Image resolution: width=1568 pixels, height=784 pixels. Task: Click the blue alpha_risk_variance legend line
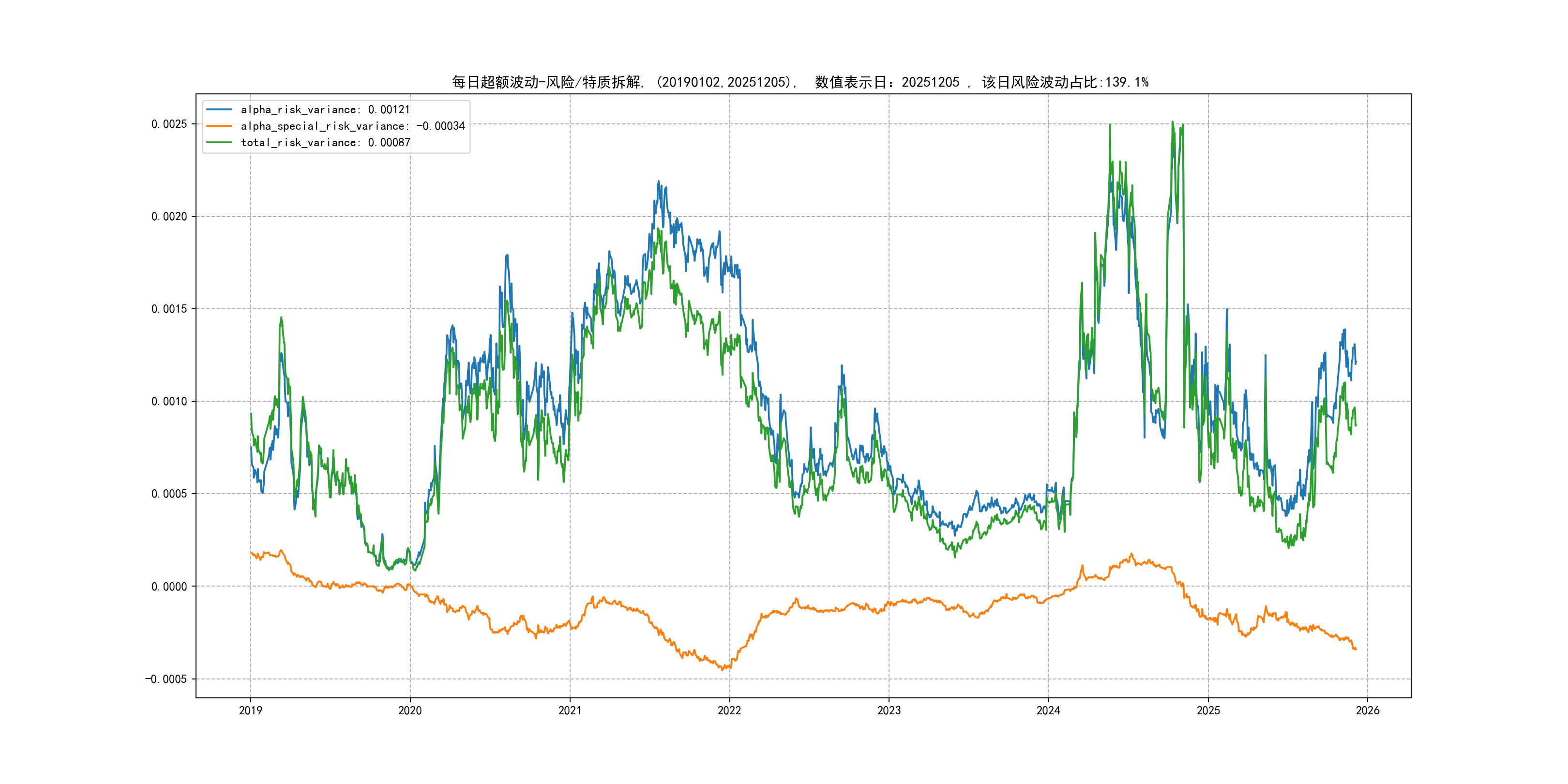pyautogui.click(x=219, y=109)
